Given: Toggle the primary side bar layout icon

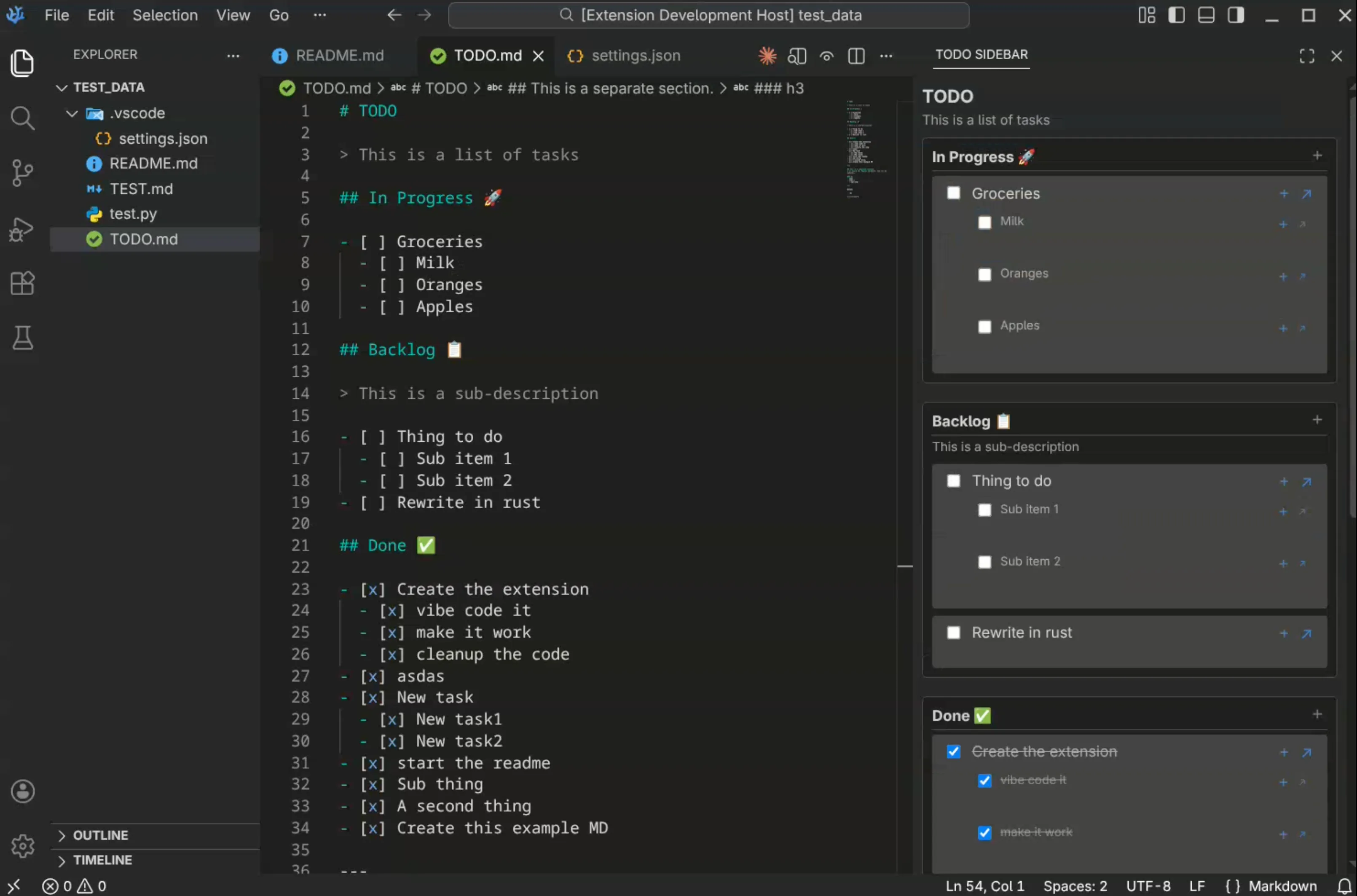Looking at the screenshot, I should click(x=1176, y=16).
